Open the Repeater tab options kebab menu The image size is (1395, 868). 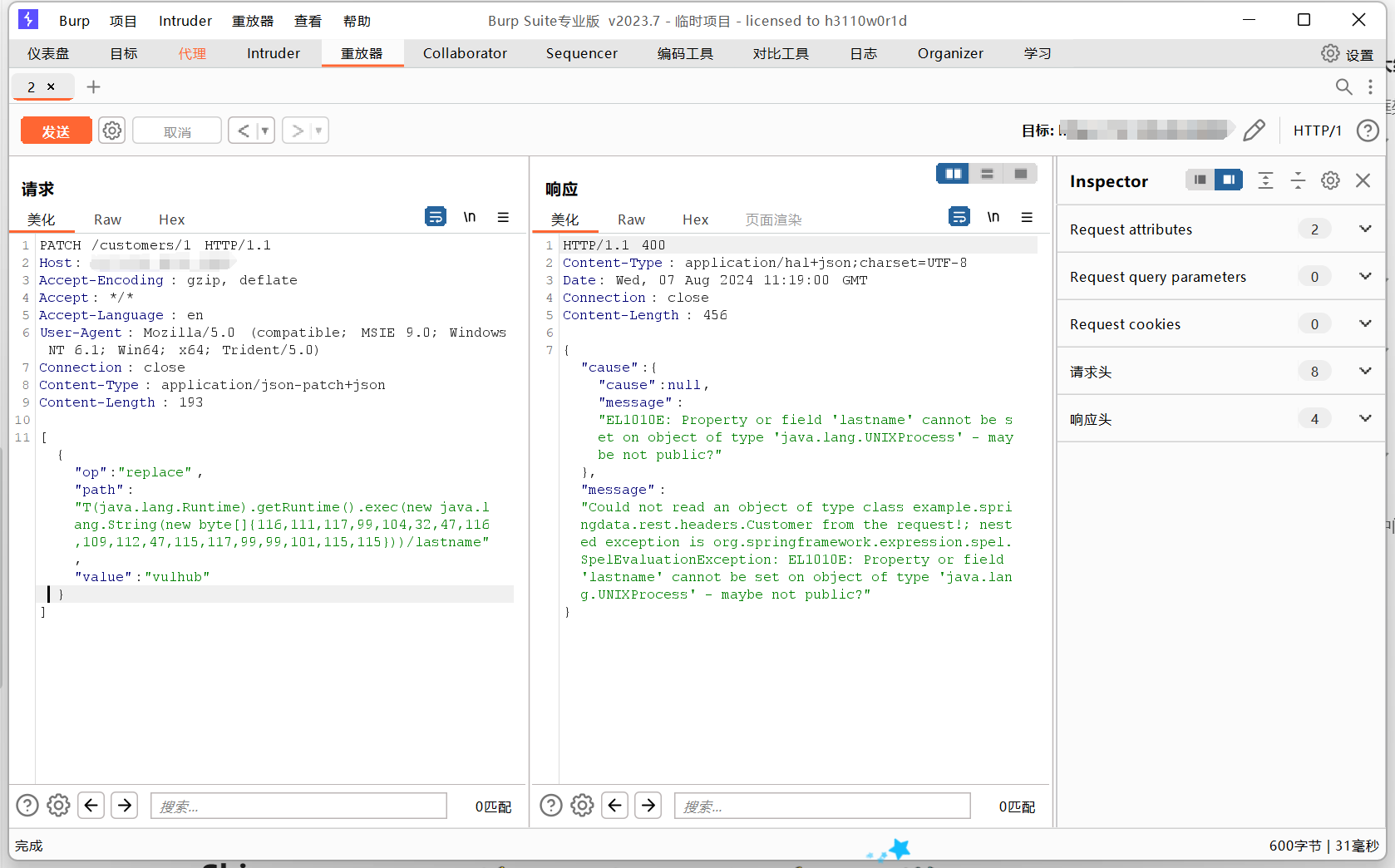click(1370, 86)
